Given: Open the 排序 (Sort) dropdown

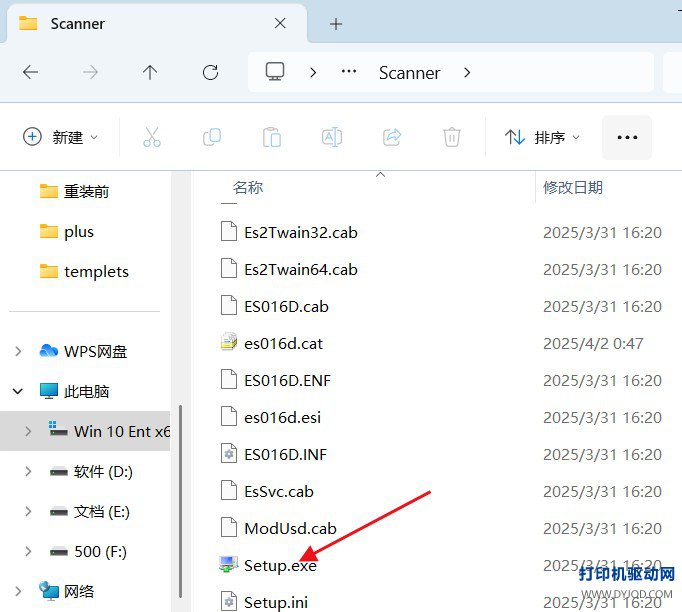Looking at the screenshot, I should [x=542, y=137].
